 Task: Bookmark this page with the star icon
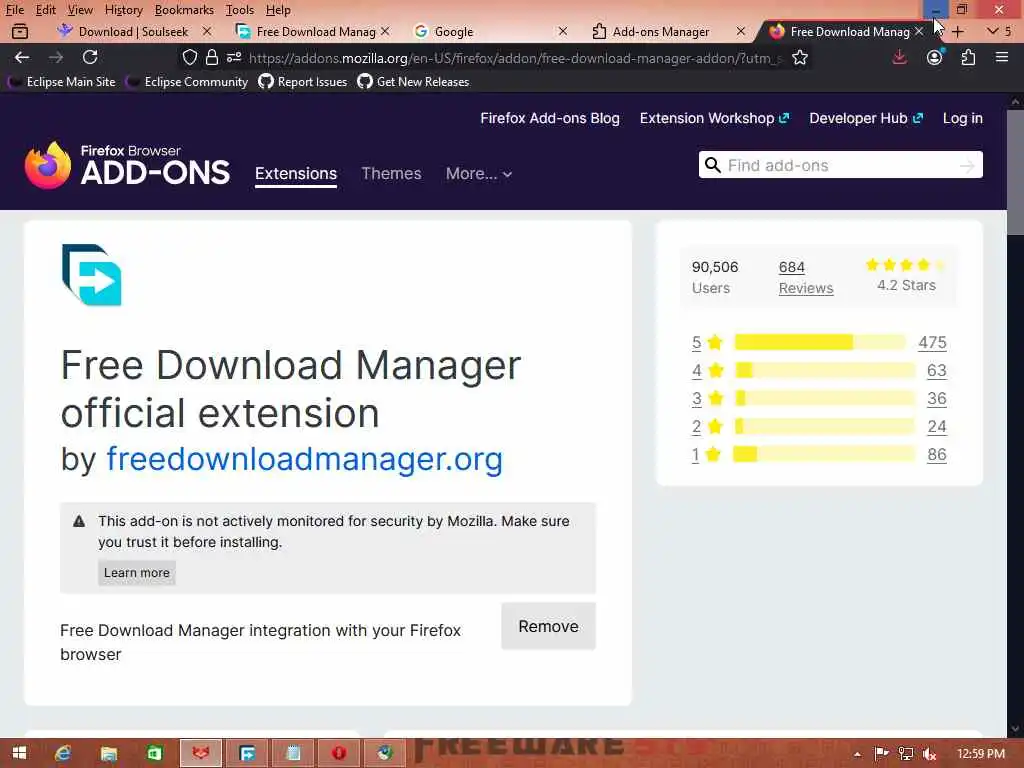pos(800,58)
